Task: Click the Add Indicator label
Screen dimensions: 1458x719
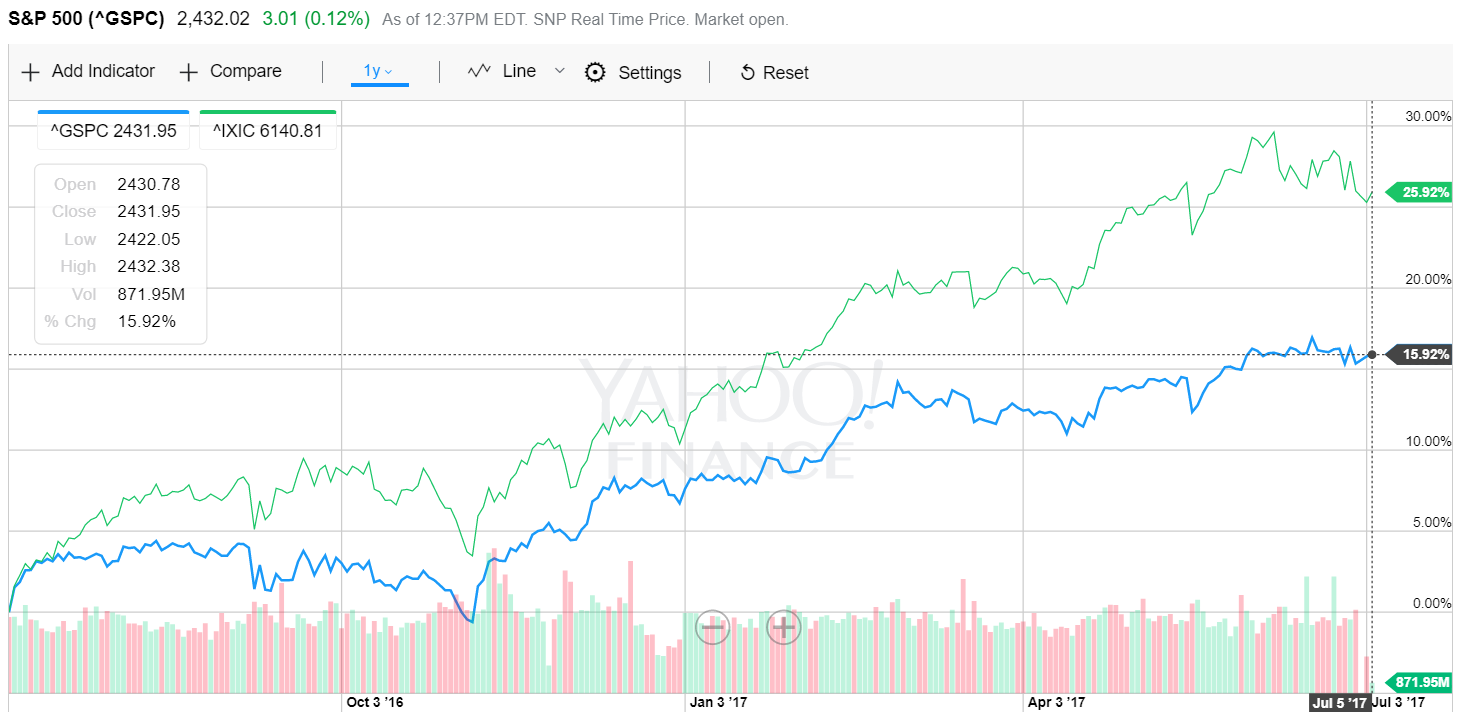Action: 103,71
